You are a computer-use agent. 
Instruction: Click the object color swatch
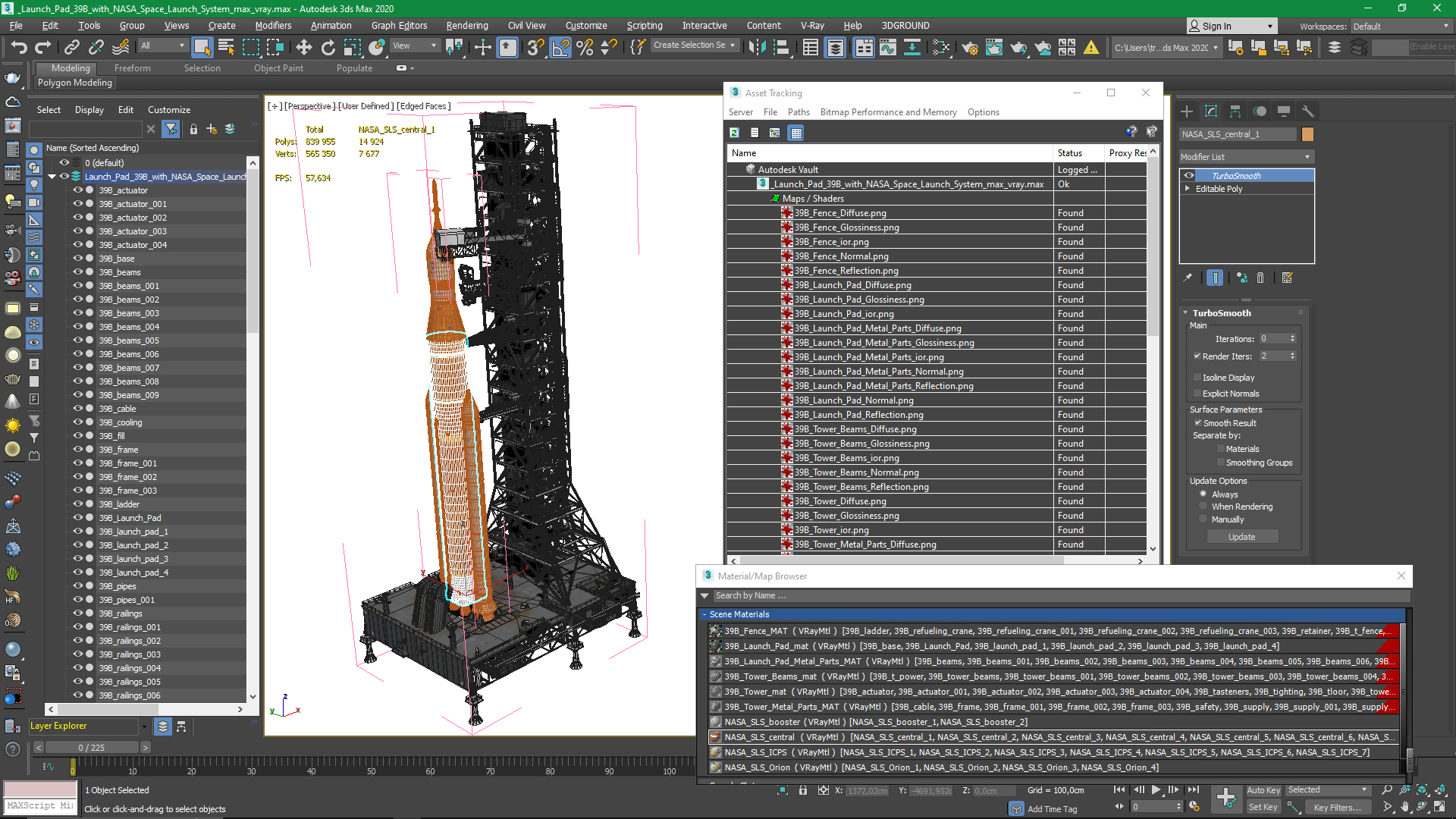click(x=1307, y=134)
